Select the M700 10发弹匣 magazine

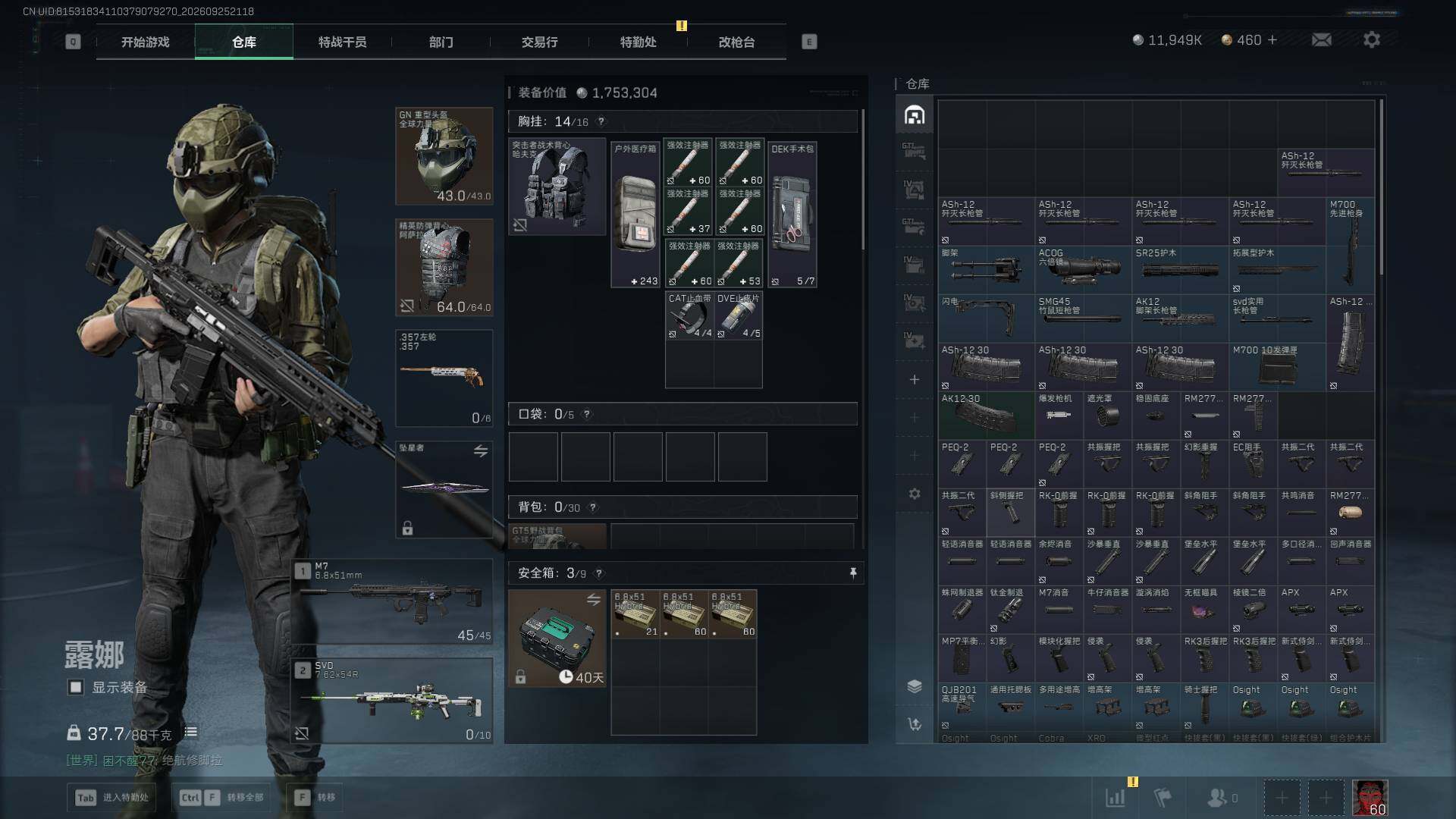pos(1278,367)
